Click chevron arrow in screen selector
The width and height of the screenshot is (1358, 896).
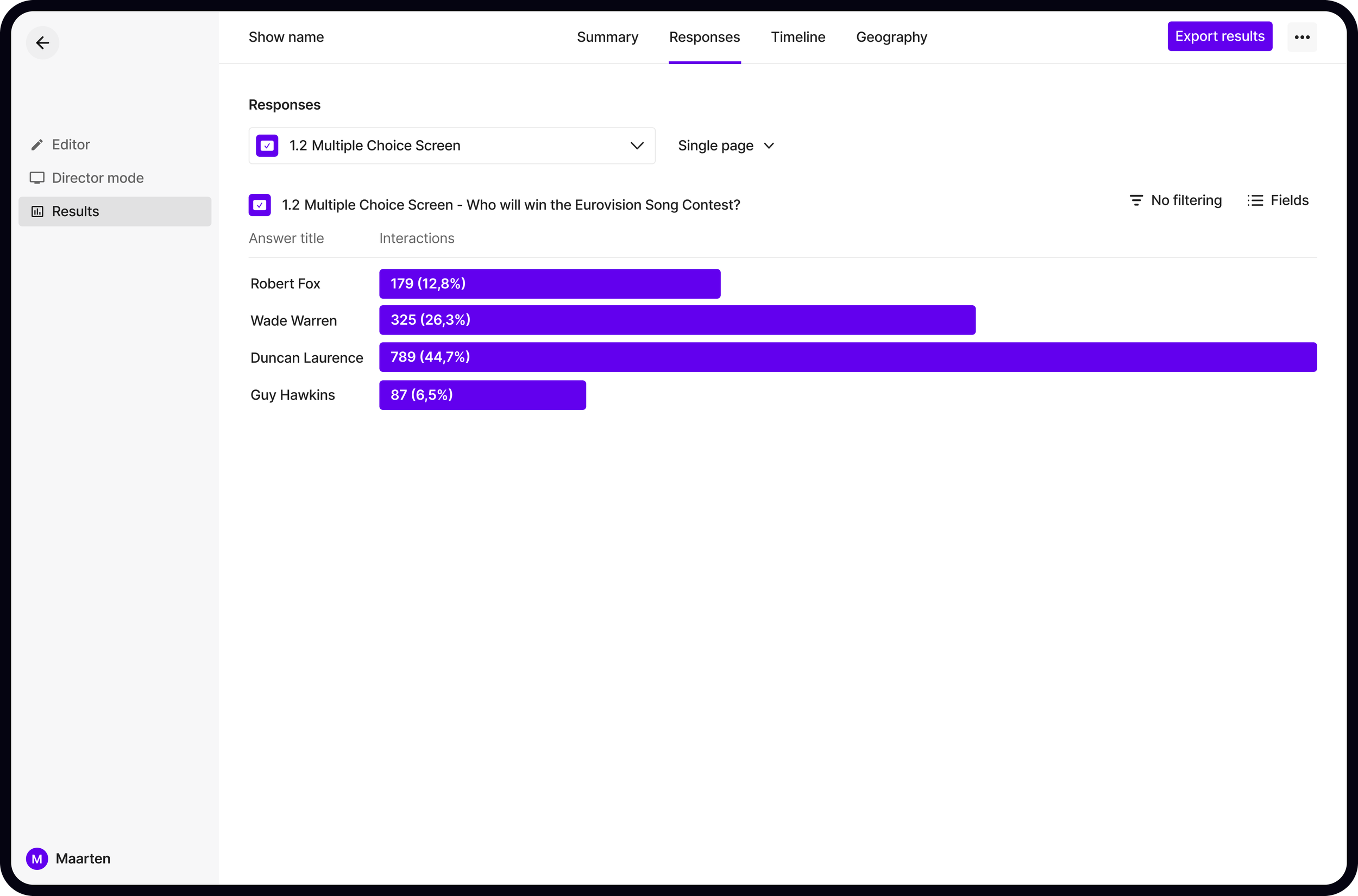[x=637, y=146]
